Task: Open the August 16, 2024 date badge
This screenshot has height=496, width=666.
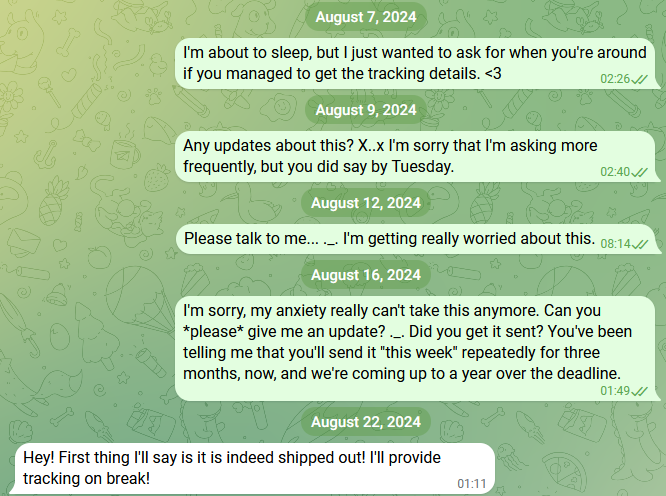Action: (x=365, y=275)
